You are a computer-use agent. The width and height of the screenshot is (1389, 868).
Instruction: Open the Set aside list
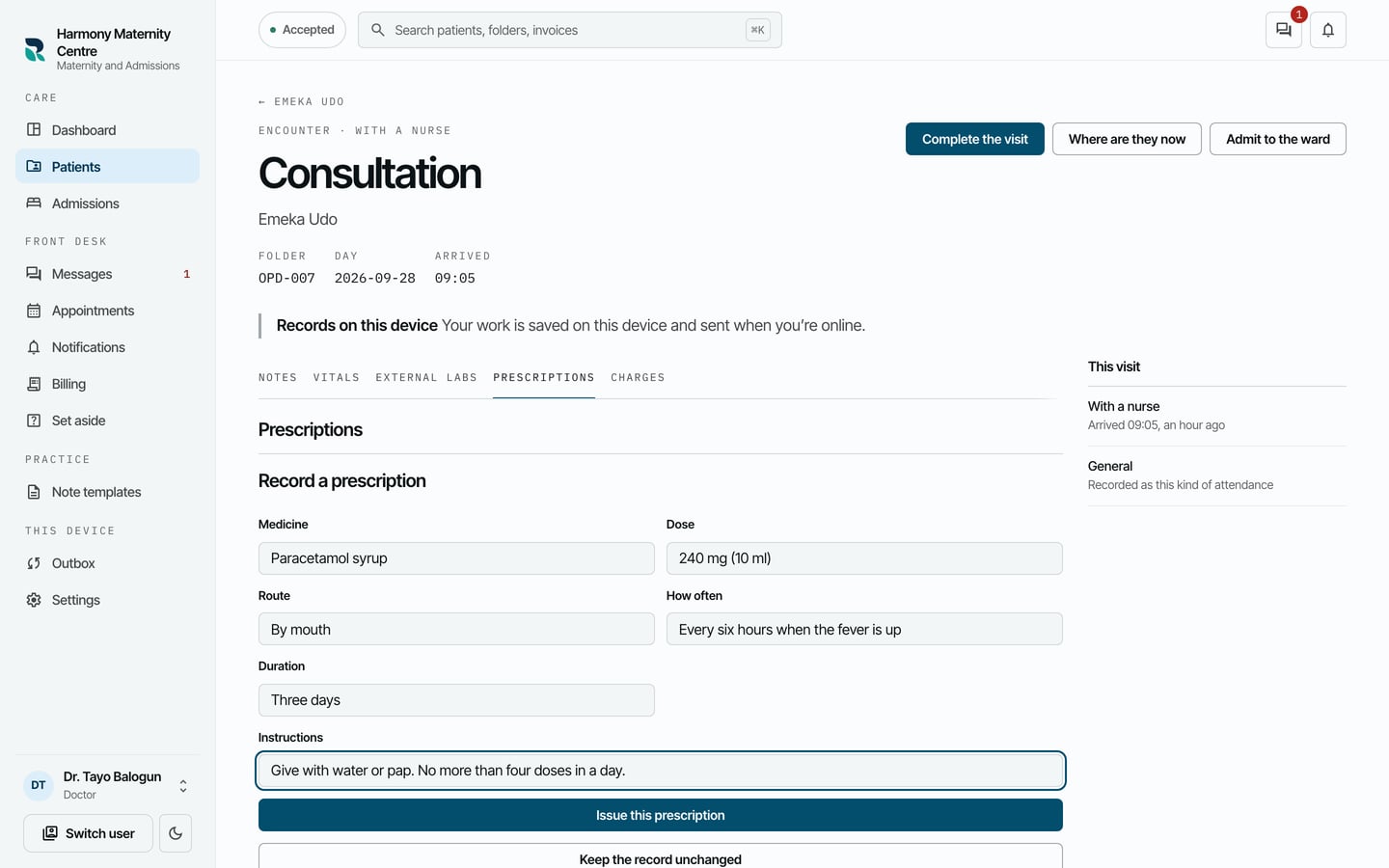coord(107,420)
